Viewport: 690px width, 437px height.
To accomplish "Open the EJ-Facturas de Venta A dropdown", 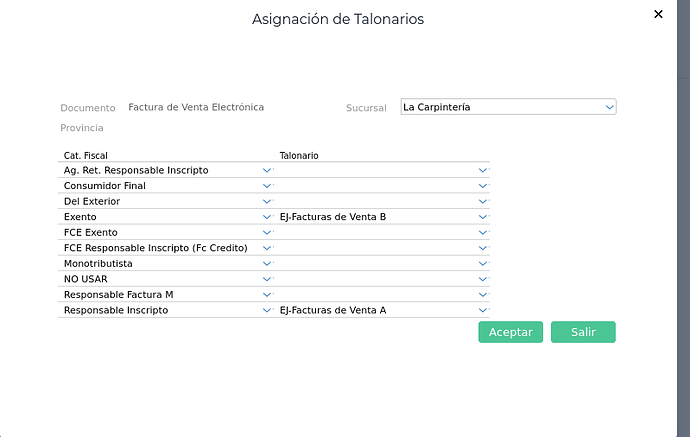I will coord(482,310).
